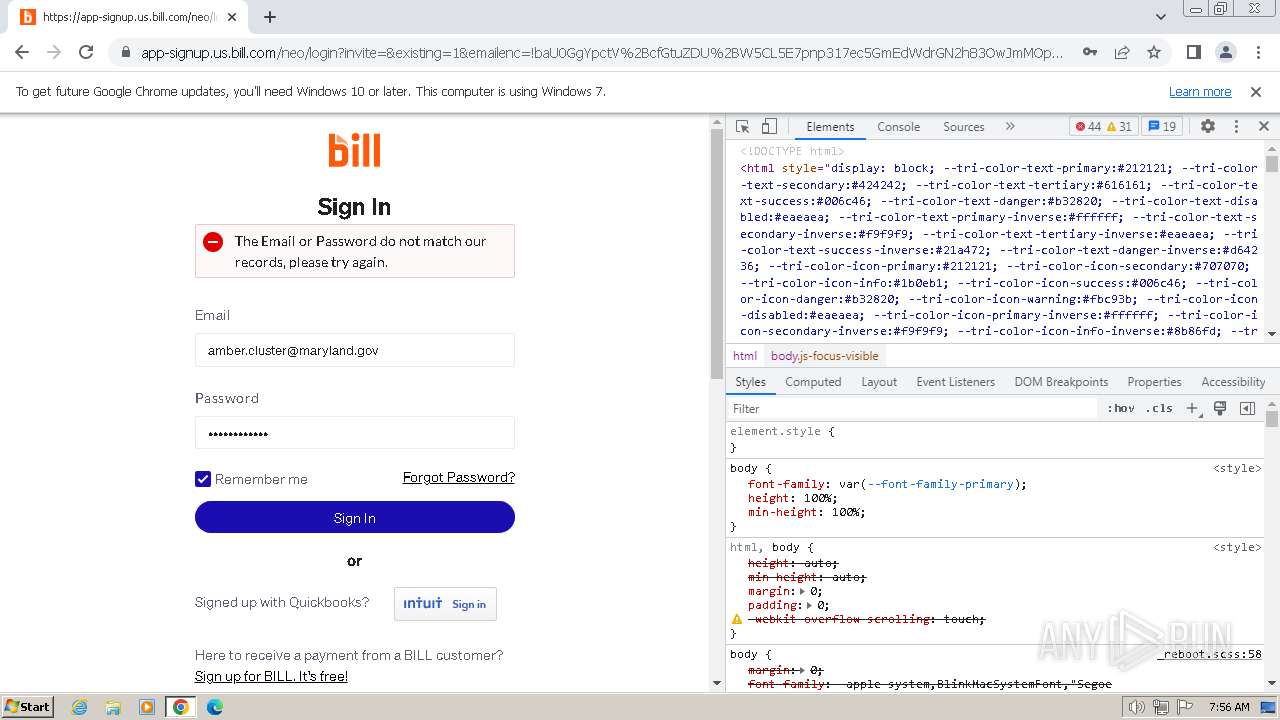1280x720 pixels.
Task: Toggle the browser side panel
Action: click(1193, 52)
